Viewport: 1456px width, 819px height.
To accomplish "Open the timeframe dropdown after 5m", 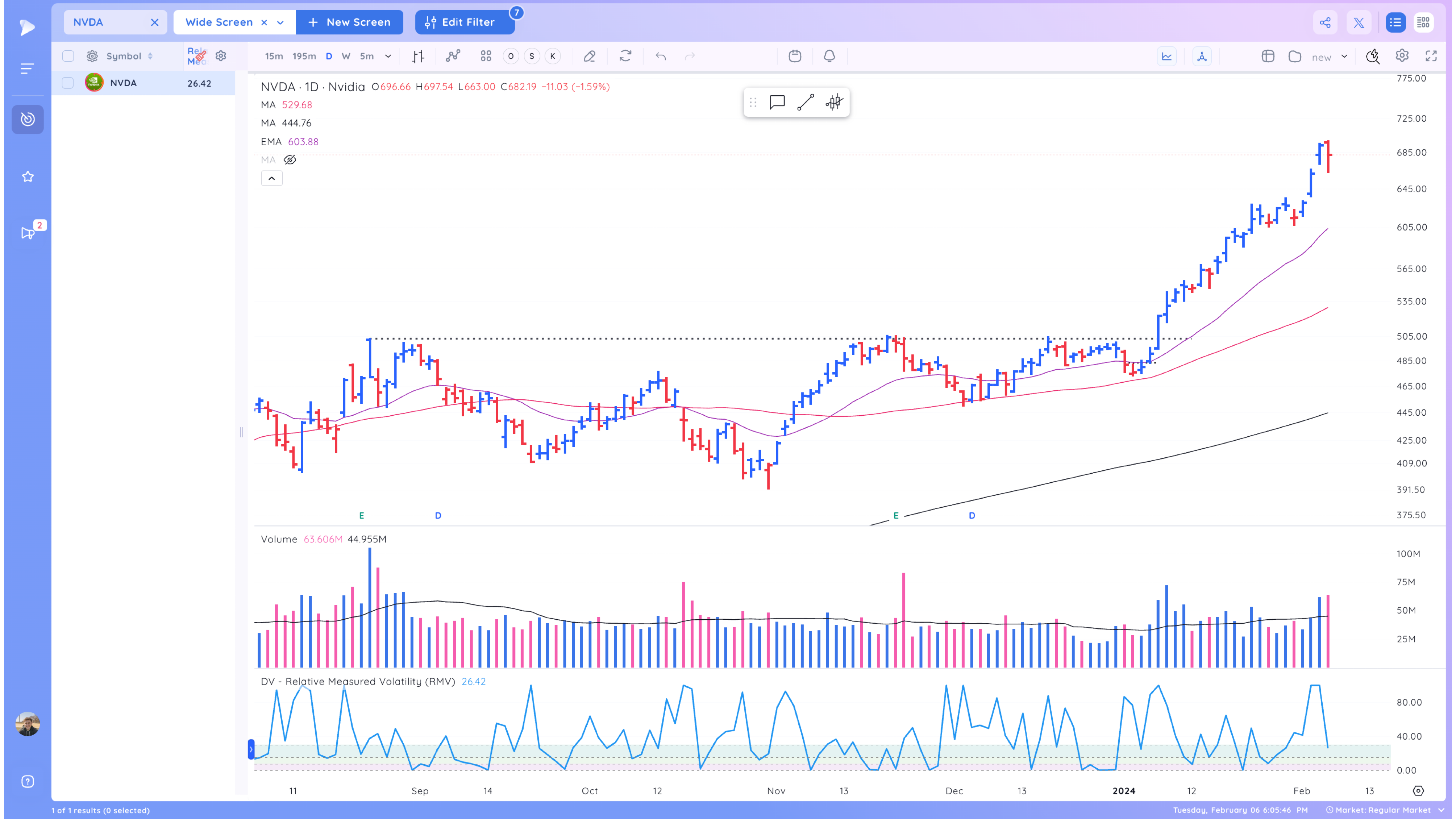I will pyautogui.click(x=388, y=56).
